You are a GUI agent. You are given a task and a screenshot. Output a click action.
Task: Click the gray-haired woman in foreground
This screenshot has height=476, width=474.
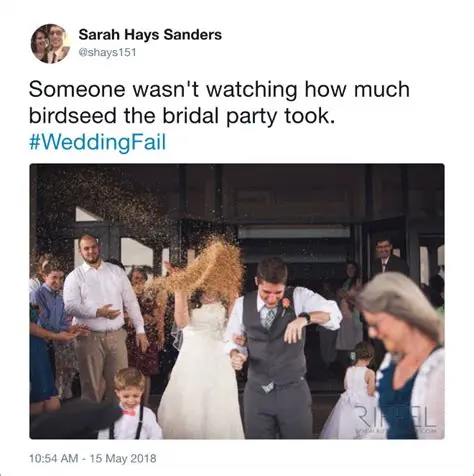click(x=404, y=355)
